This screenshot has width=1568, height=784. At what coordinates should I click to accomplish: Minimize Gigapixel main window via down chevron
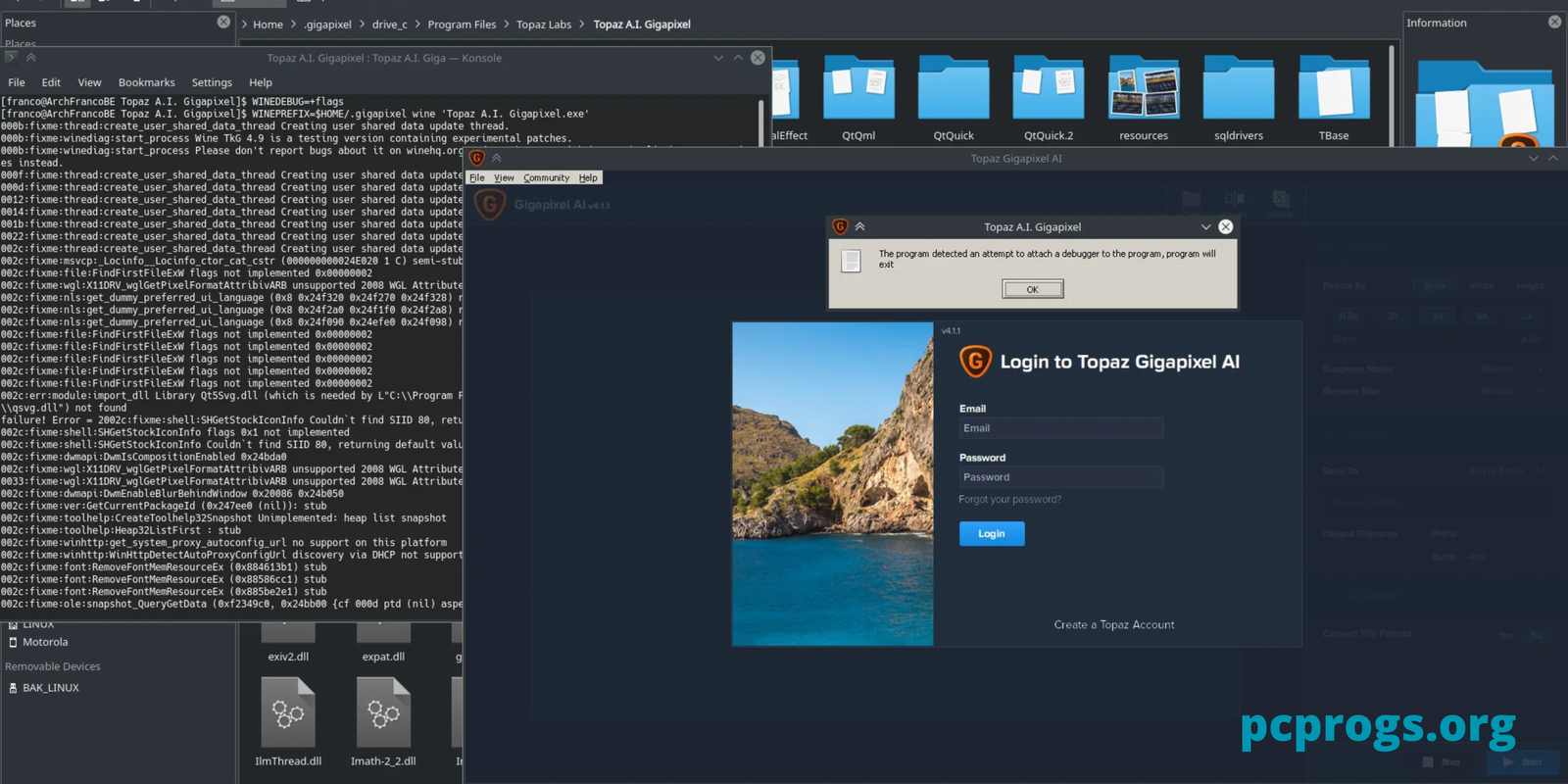[1534, 158]
